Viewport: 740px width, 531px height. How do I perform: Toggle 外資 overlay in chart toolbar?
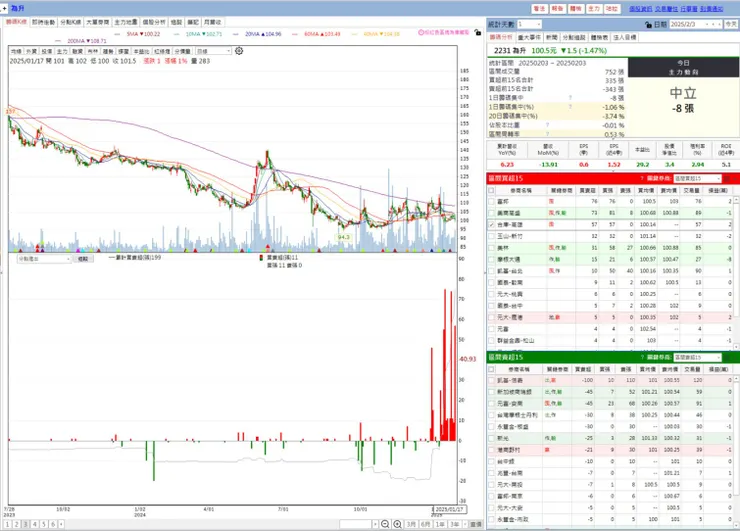[x=32, y=51]
